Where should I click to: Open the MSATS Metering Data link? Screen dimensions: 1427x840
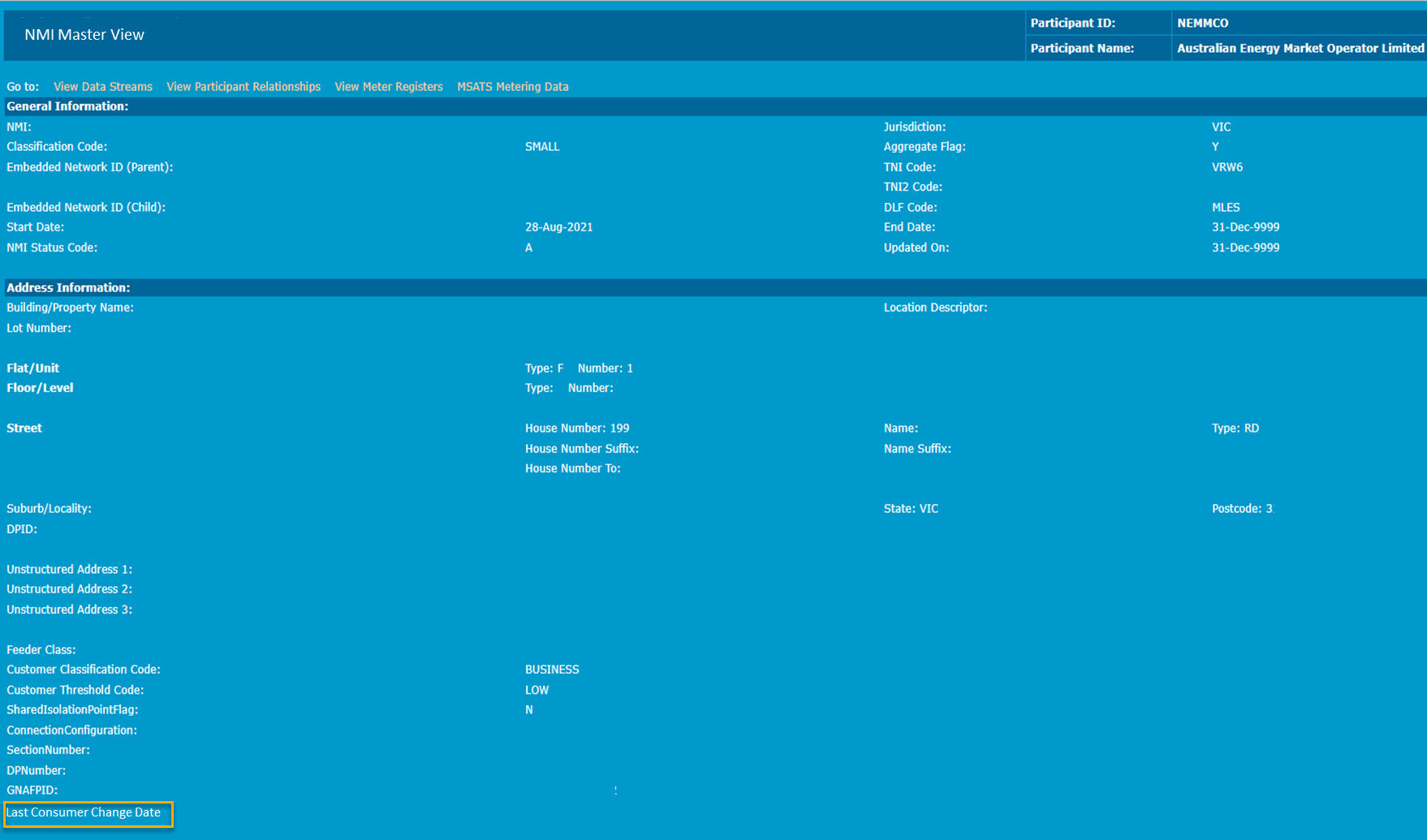tap(512, 87)
